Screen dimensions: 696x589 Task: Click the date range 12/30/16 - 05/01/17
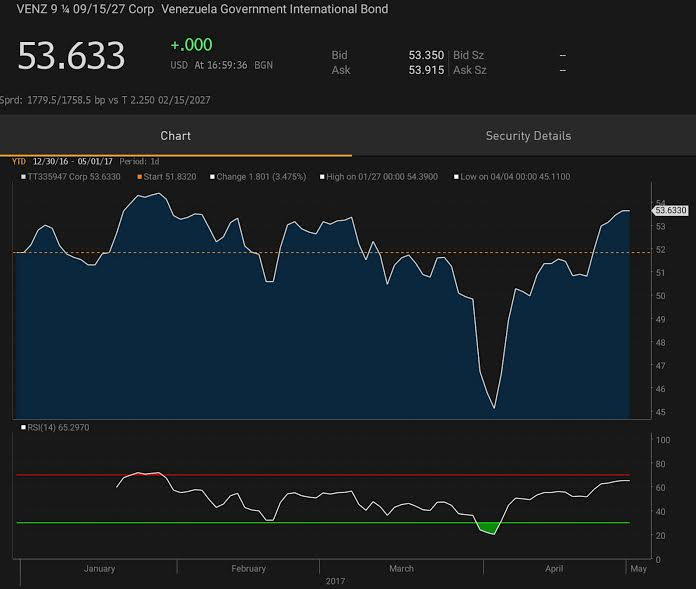(x=72, y=161)
